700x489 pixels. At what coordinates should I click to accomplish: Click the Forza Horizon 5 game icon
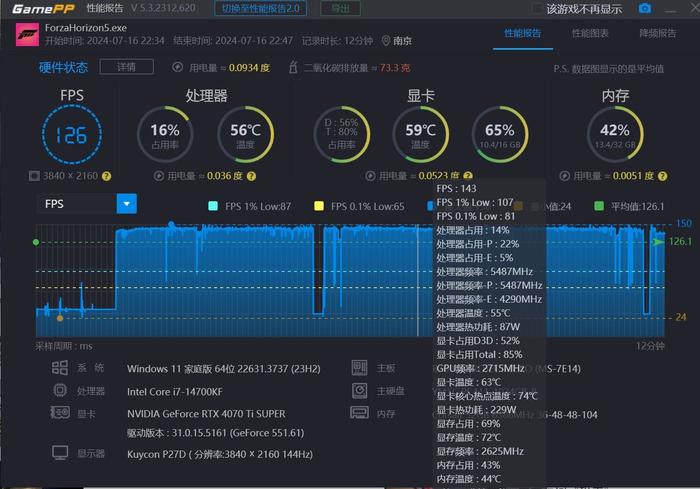click(x=27, y=37)
